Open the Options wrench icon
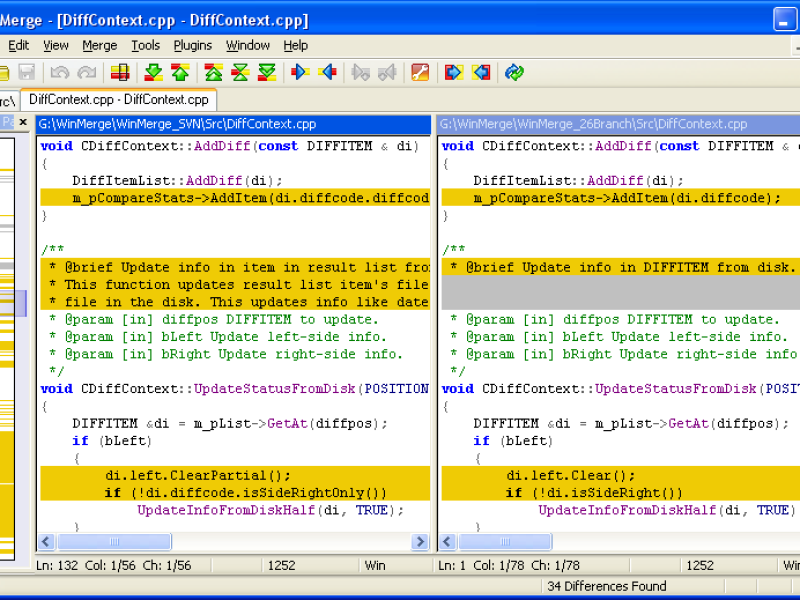The height and width of the screenshot is (600, 800). pos(420,72)
